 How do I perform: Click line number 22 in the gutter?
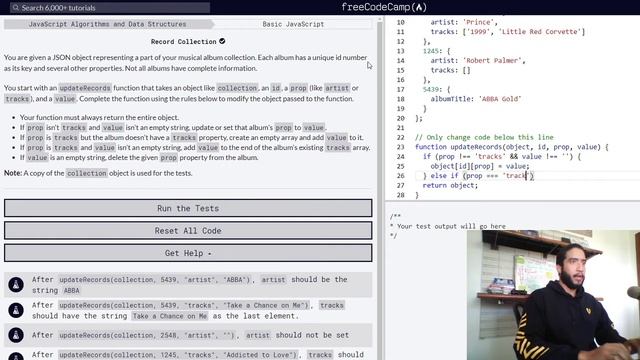(400, 137)
